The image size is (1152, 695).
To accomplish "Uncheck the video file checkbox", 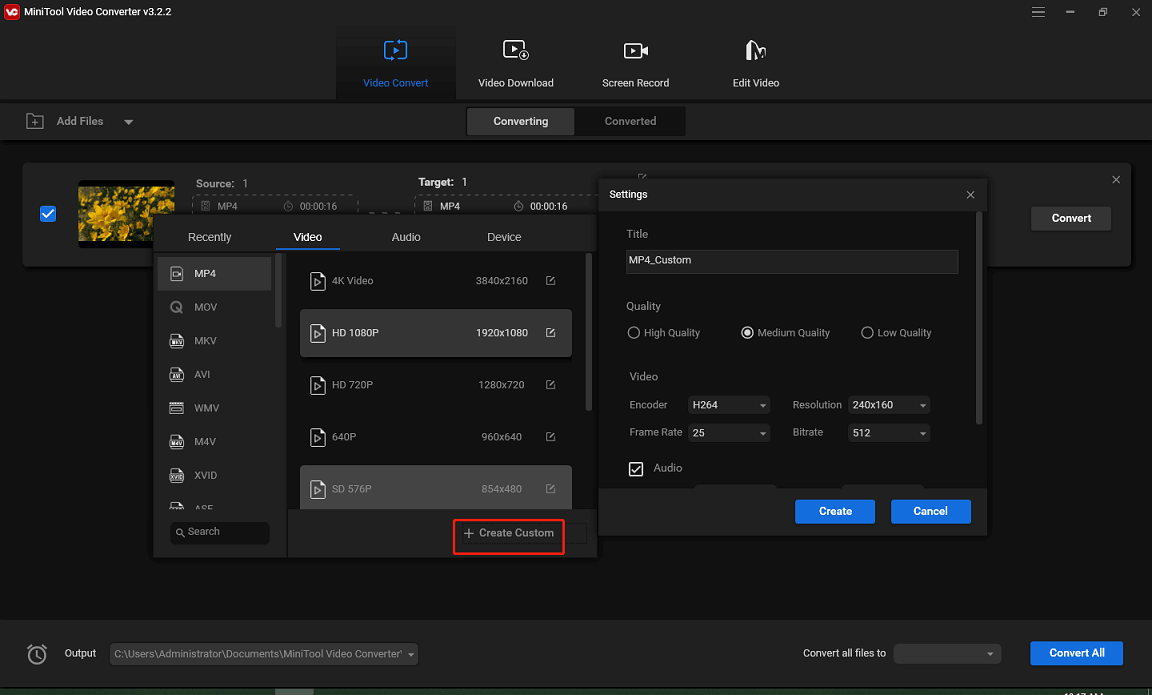I will (48, 214).
